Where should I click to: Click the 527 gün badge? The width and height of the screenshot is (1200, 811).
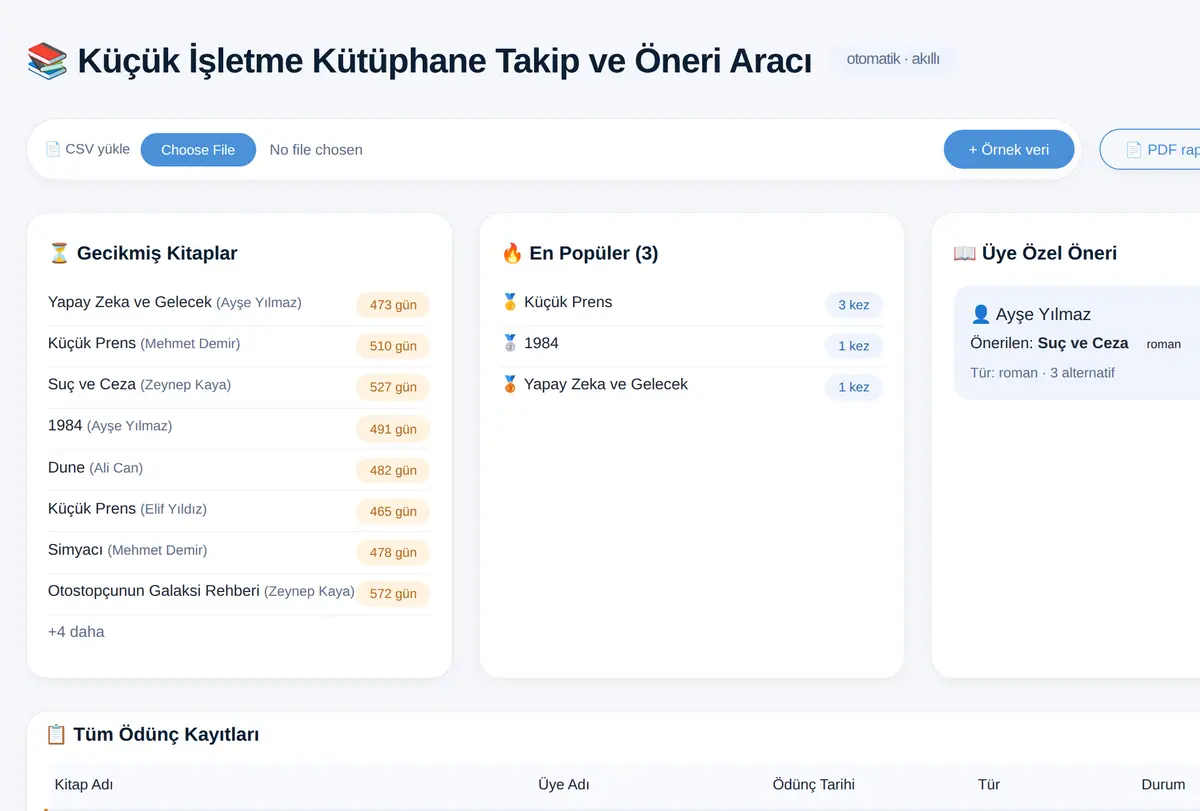pyautogui.click(x=393, y=387)
